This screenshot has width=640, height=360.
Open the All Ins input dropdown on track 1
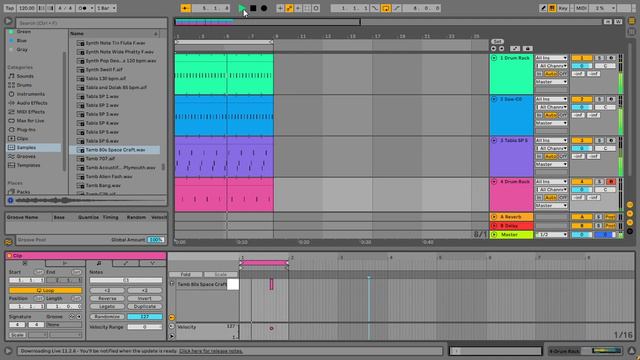[551, 58]
